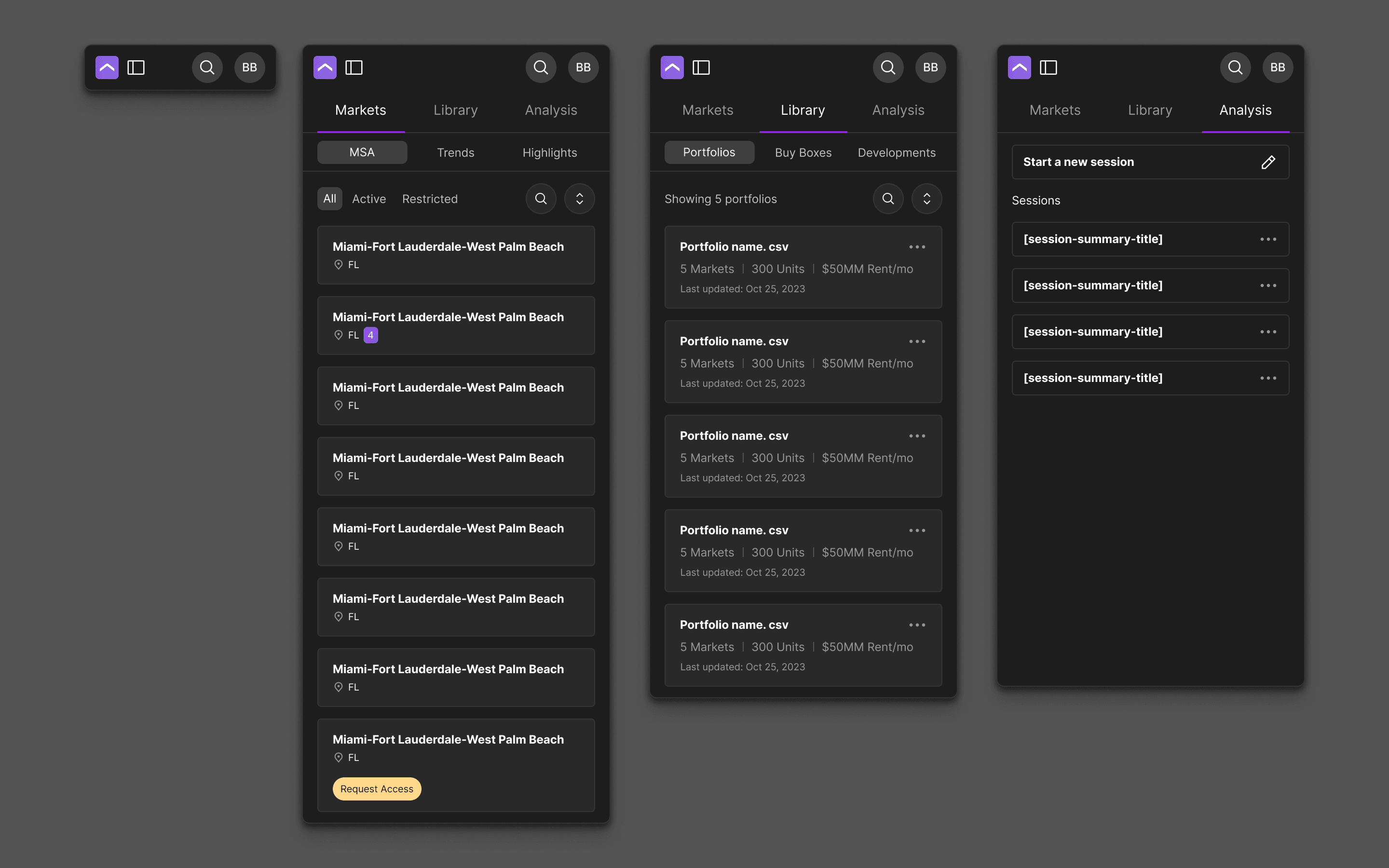This screenshot has width=1389, height=868.
Task: Open the first 'Portfolio name. csv' title
Action: tap(734, 247)
